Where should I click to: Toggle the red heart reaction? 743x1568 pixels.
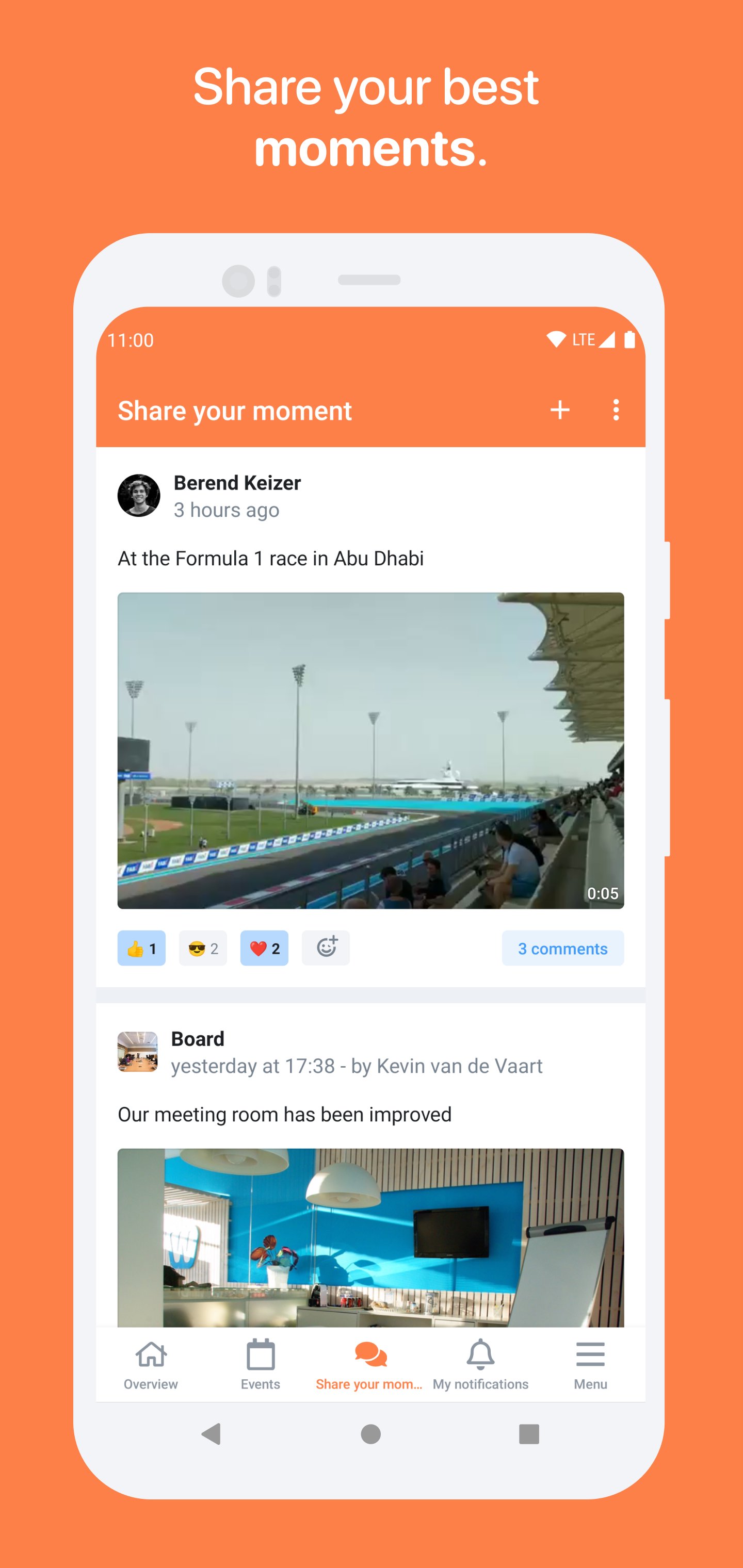click(x=264, y=948)
